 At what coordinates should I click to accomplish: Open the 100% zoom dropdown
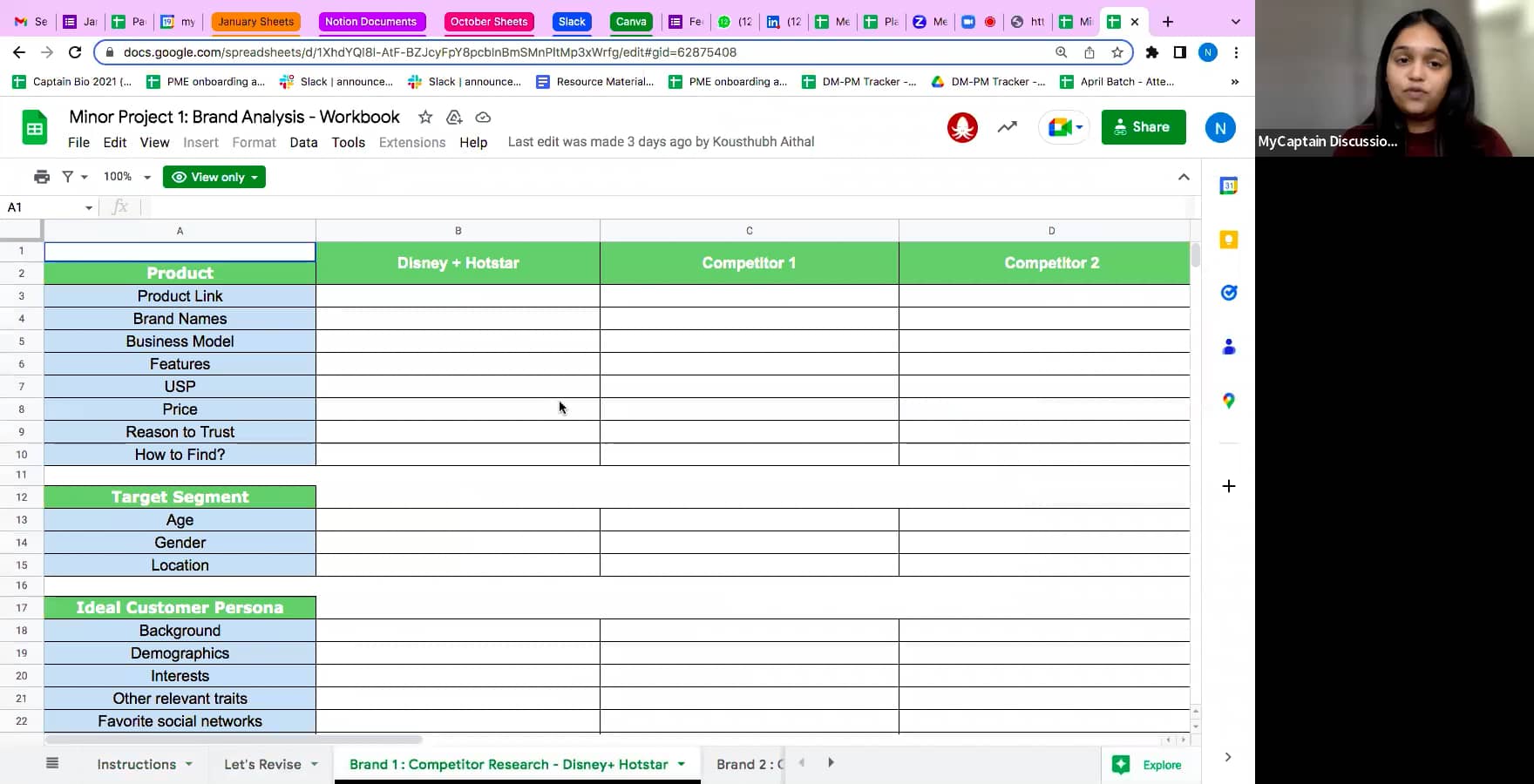pyautogui.click(x=127, y=177)
